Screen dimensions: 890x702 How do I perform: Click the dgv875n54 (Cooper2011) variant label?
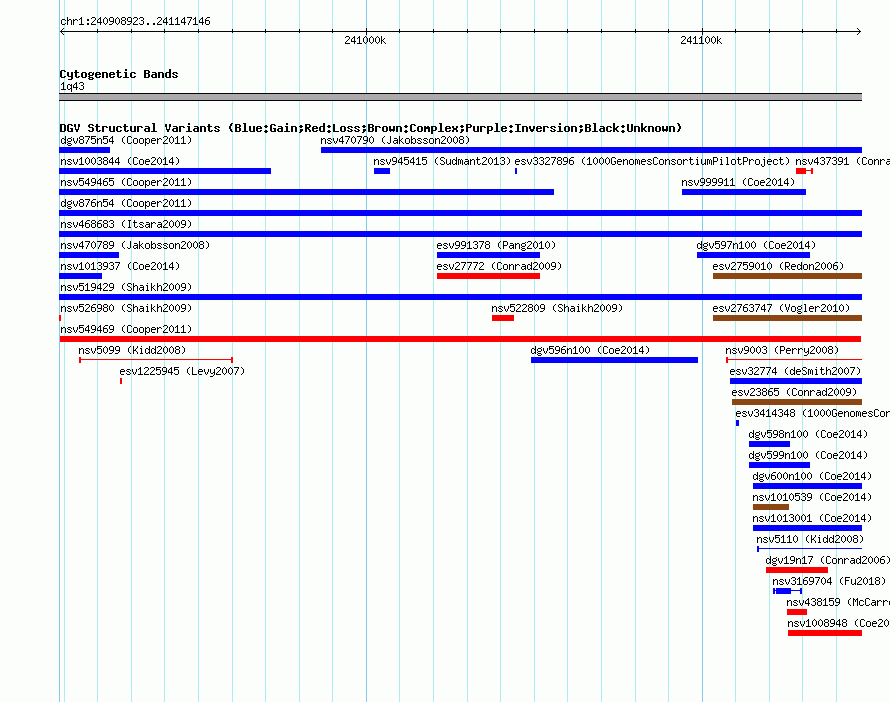pyautogui.click(x=126, y=140)
